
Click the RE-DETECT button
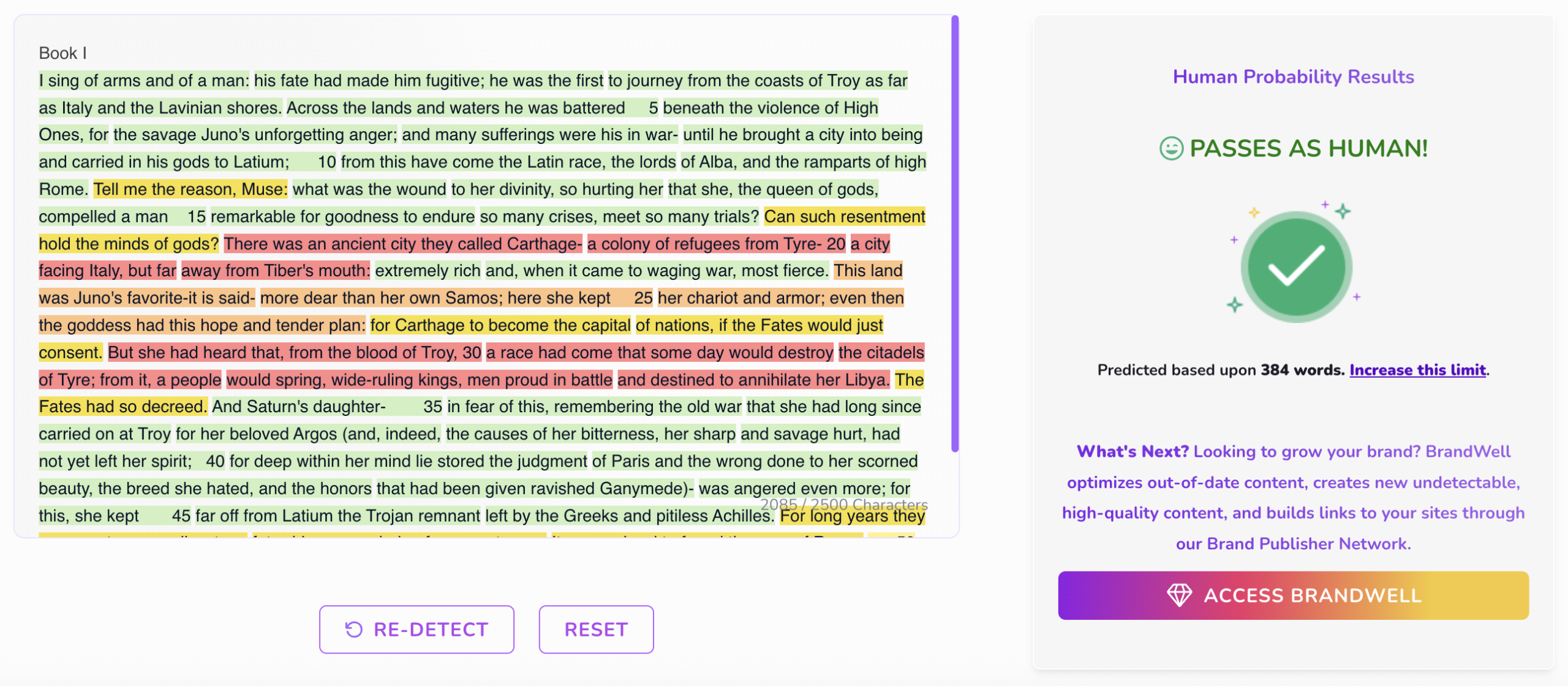point(417,629)
